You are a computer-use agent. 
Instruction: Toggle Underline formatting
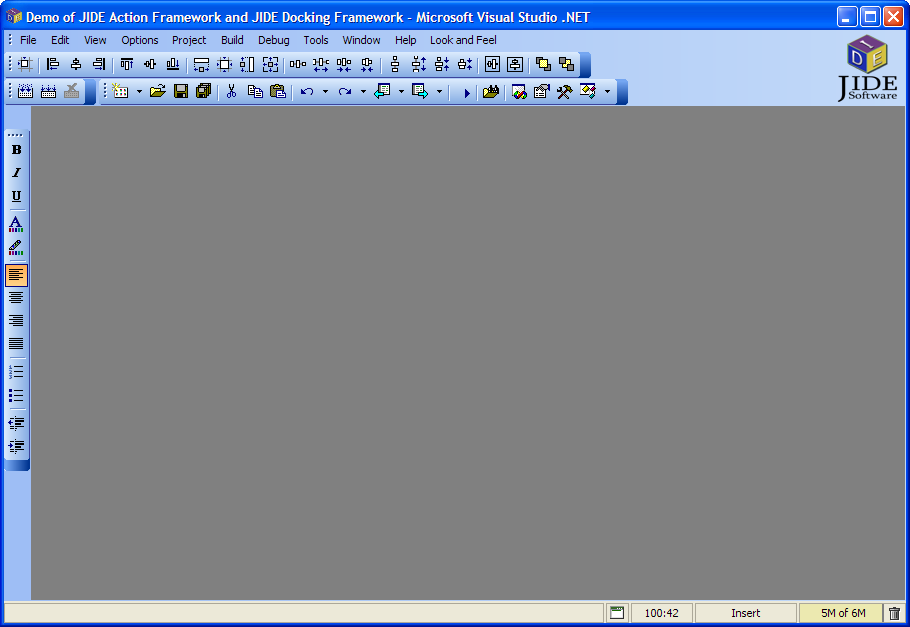pos(16,196)
